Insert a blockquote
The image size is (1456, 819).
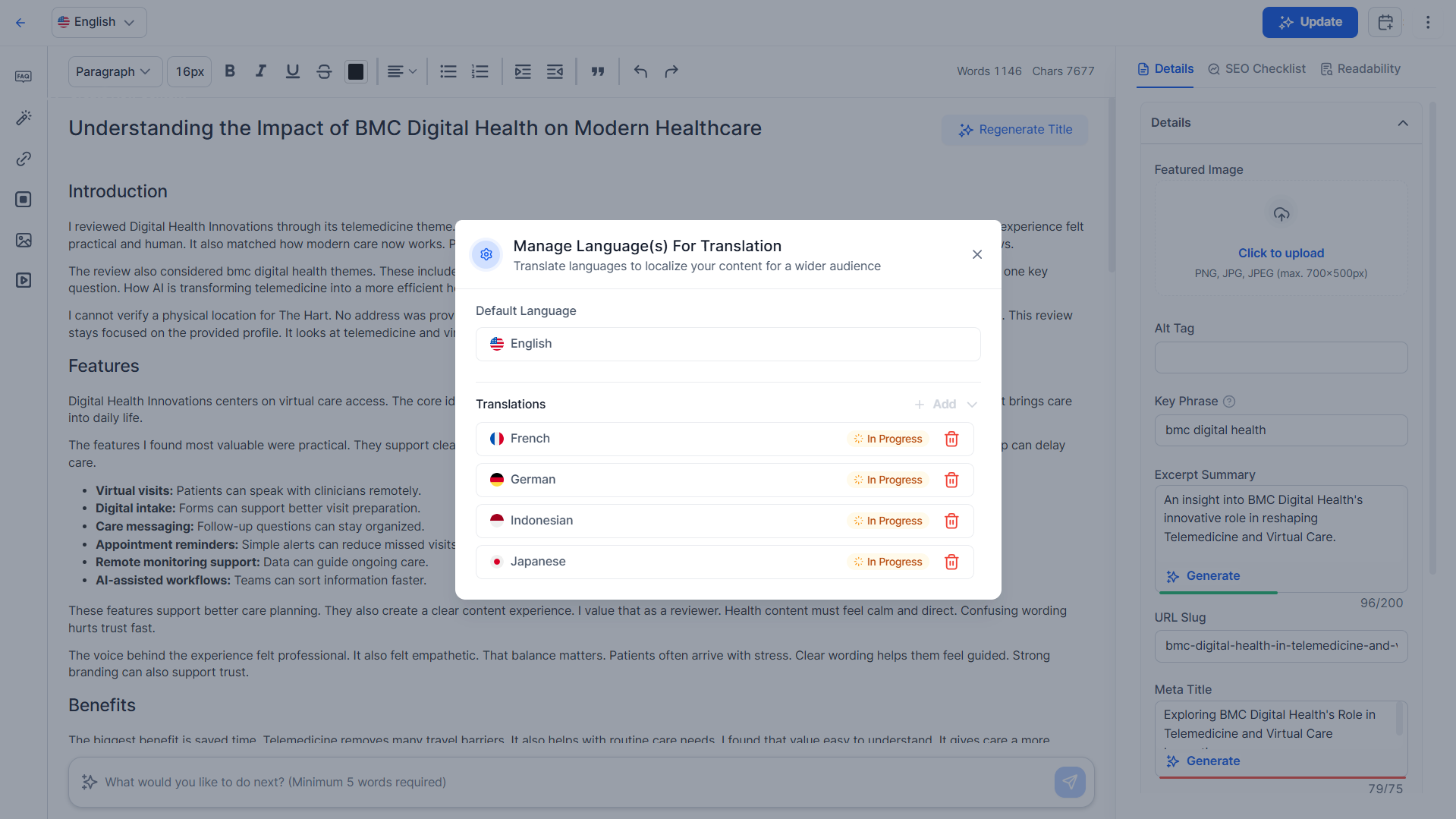[598, 71]
